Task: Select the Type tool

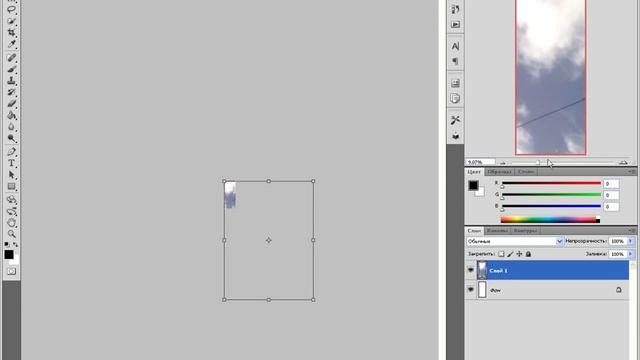Action: (11, 163)
